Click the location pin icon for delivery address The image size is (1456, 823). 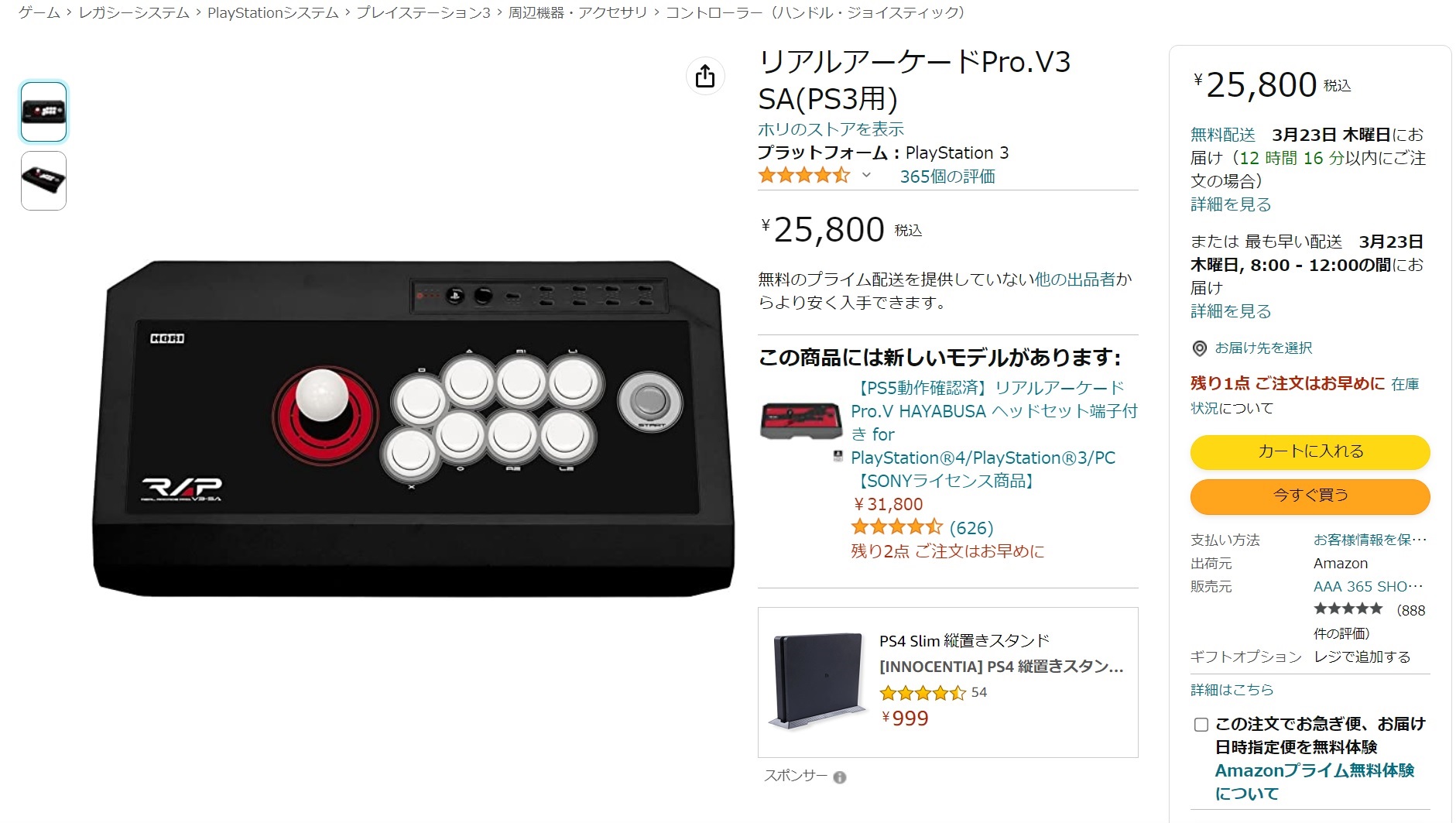click(x=1199, y=348)
